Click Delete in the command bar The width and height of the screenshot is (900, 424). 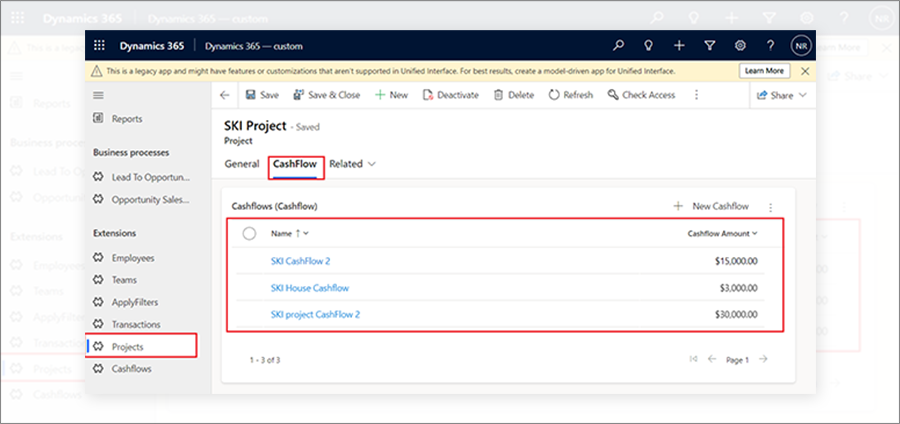tap(514, 95)
